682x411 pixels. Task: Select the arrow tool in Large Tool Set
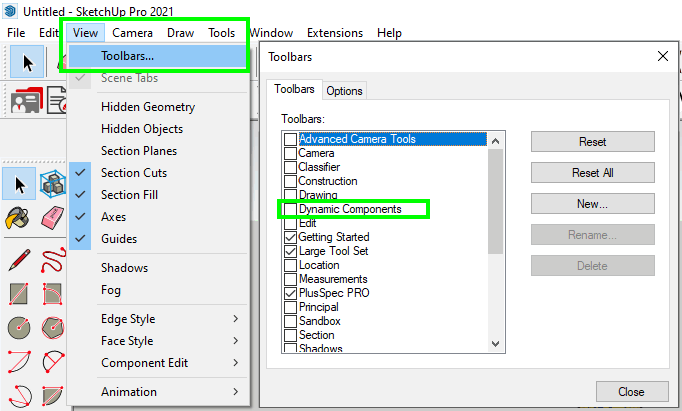tap(19, 184)
